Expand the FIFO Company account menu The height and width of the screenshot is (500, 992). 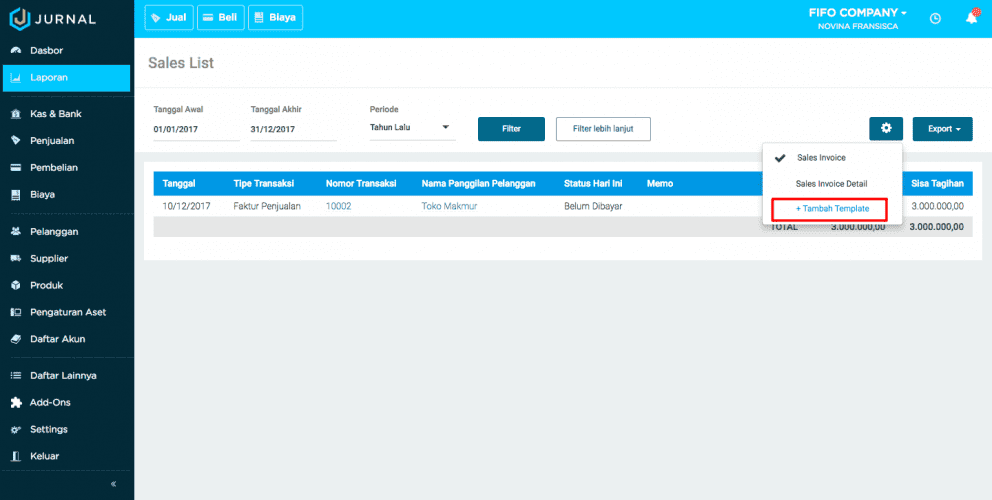[x=857, y=13]
